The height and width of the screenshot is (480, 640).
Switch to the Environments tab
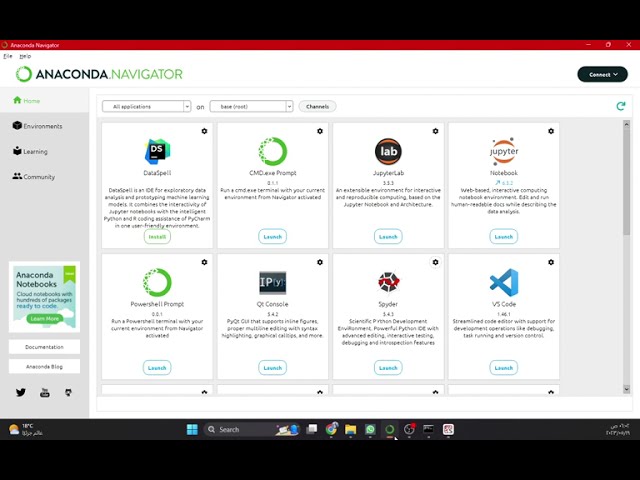coord(44,126)
